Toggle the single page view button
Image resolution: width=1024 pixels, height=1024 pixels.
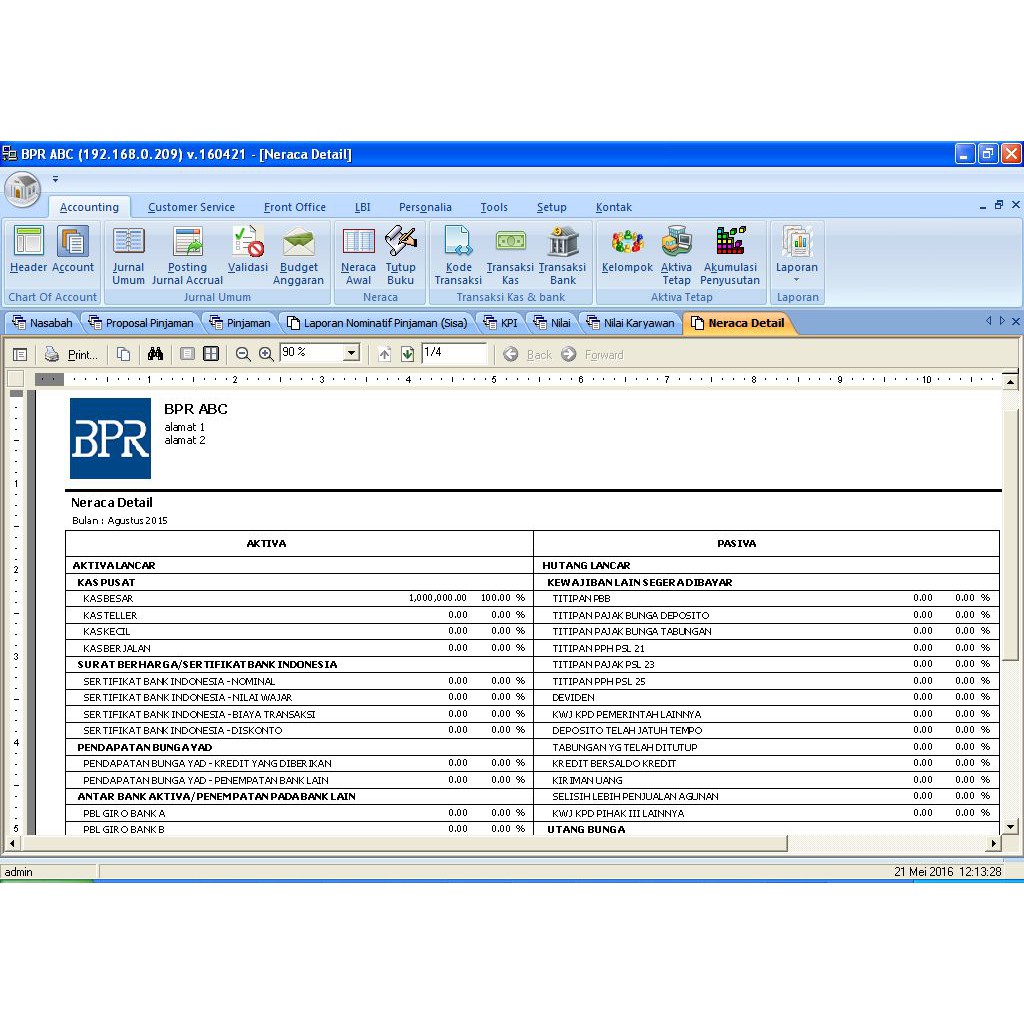coord(187,354)
